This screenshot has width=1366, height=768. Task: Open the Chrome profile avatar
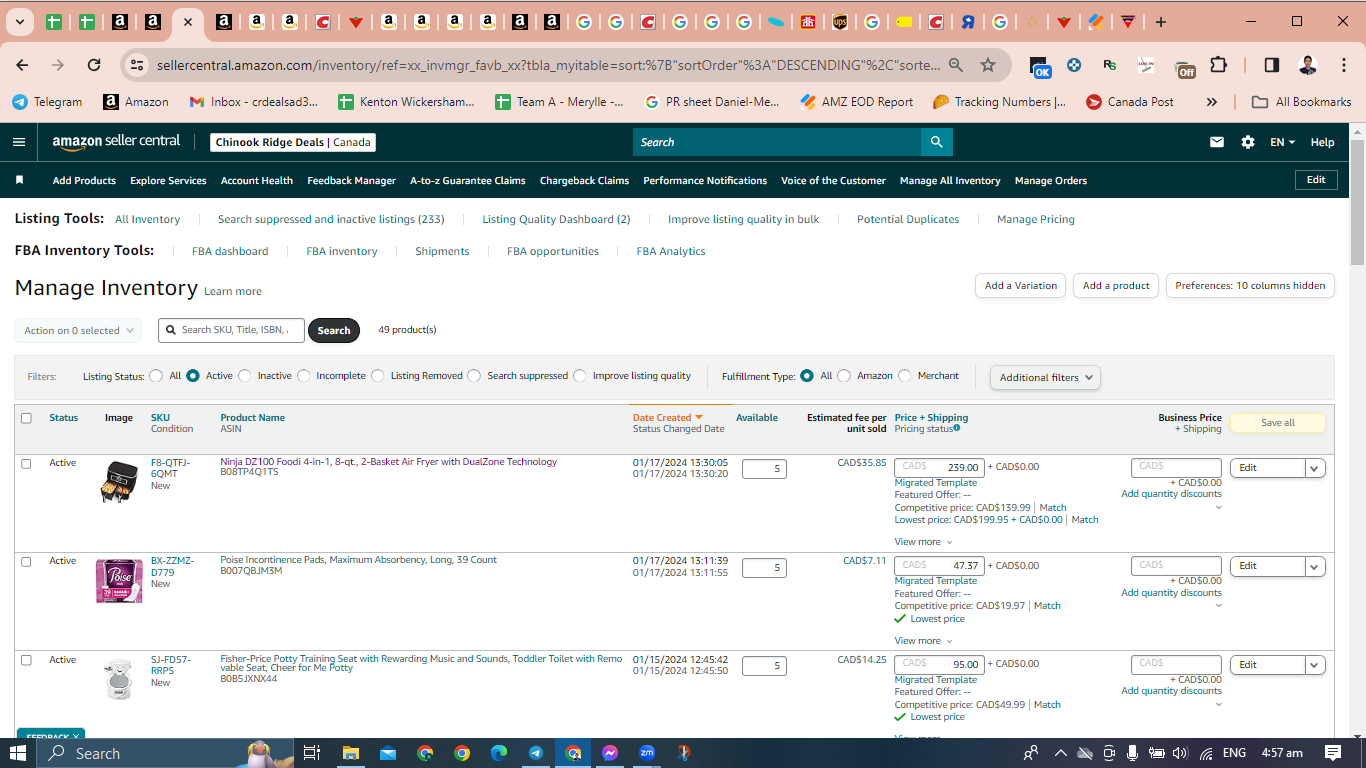coord(1307,65)
